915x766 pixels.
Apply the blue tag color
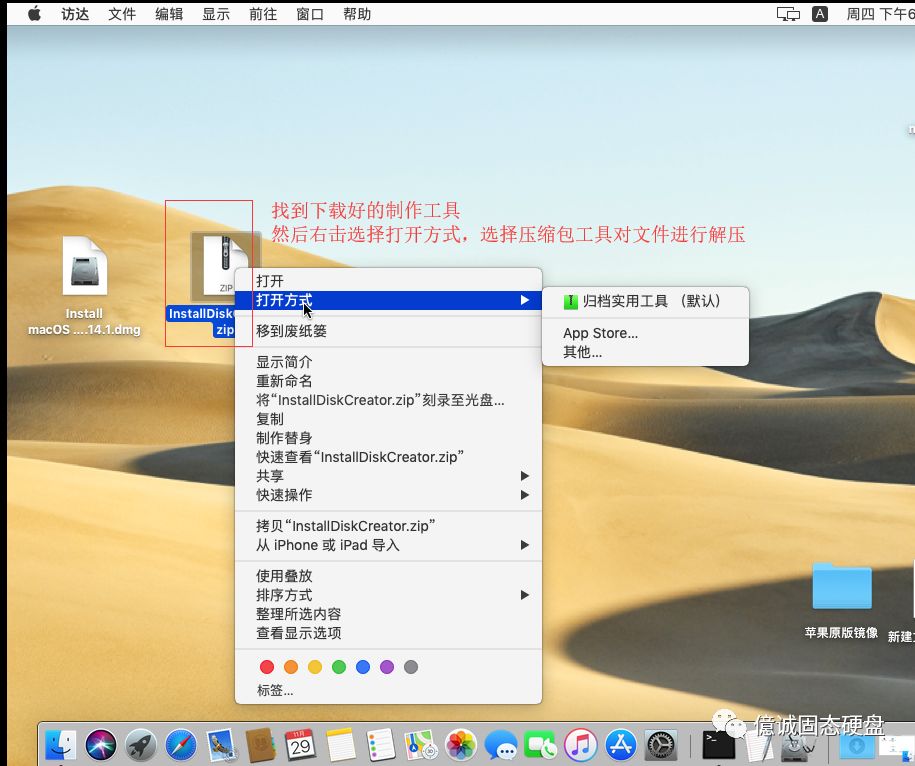363,667
